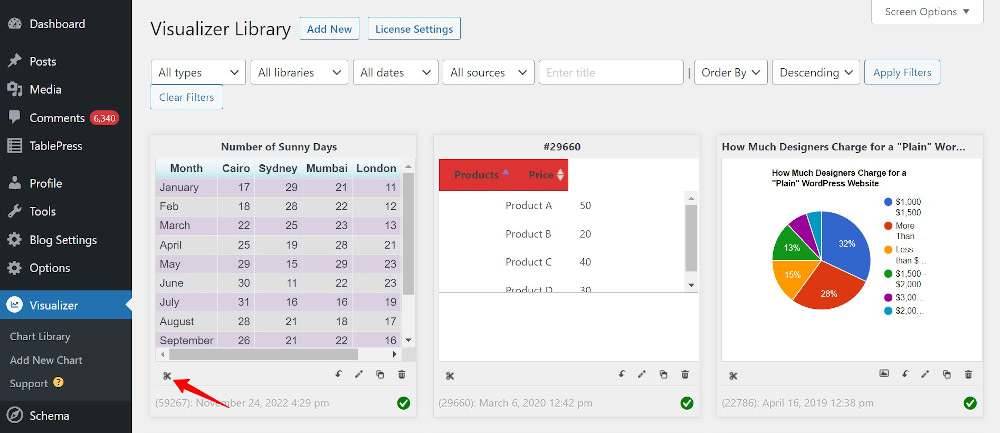The width and height of the screenshot is (1000, 433).
Task: Click the Apply Filters button
Action: tap(902, 72)
